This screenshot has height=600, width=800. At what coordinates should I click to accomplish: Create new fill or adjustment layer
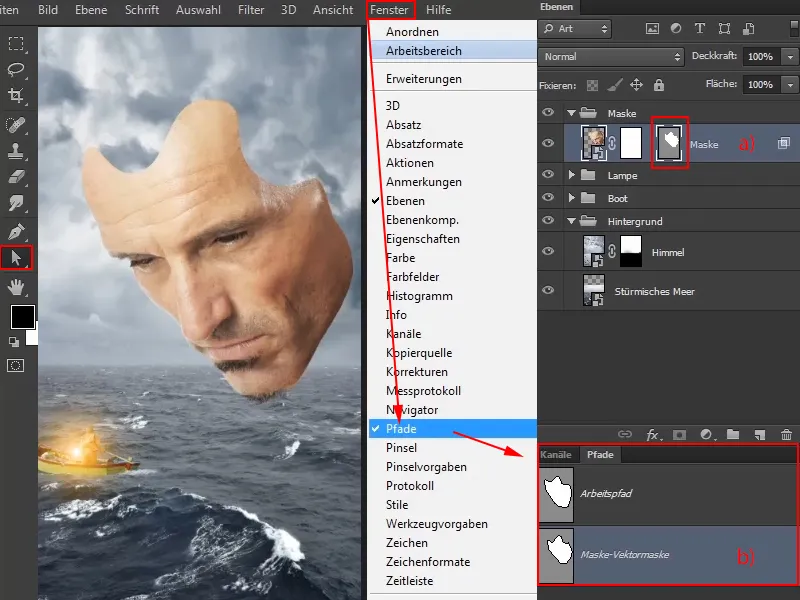[707, 435]
